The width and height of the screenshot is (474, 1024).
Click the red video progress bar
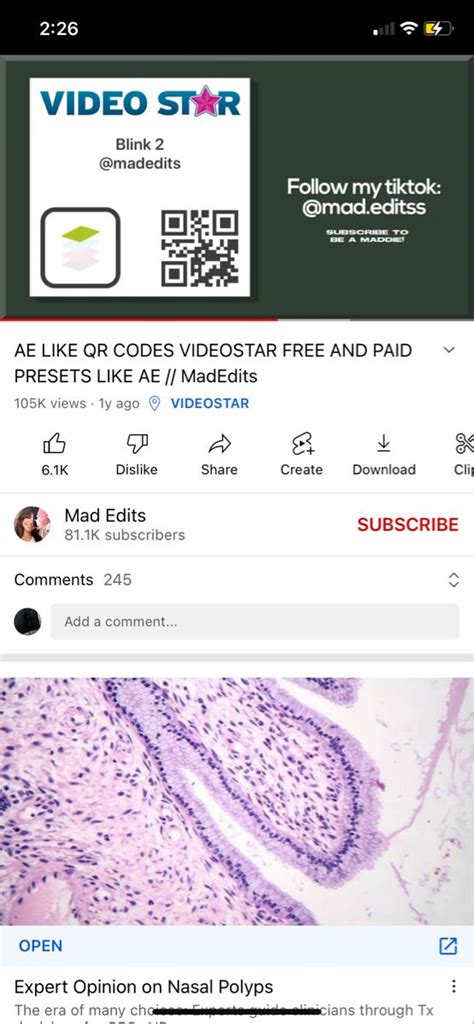pos(138,319)
